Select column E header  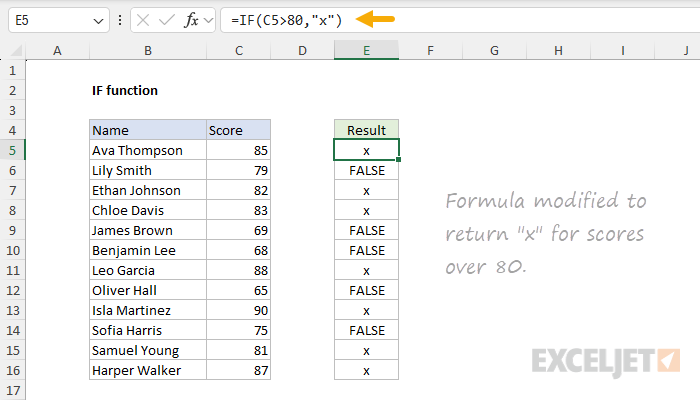tap(367, 50)
